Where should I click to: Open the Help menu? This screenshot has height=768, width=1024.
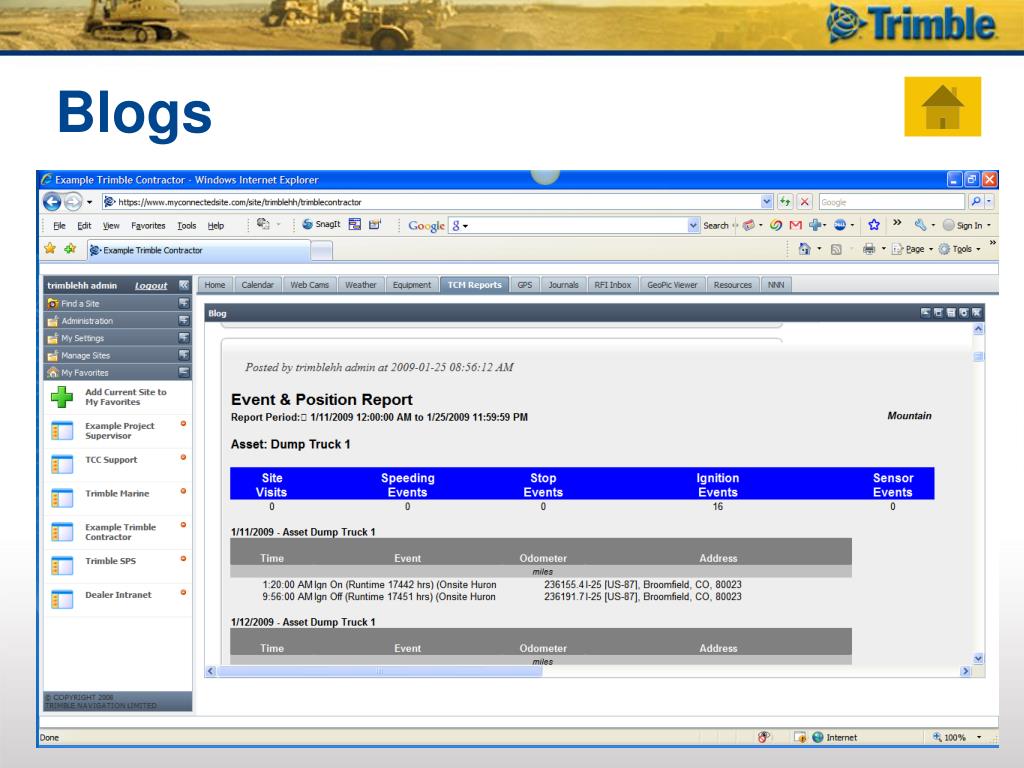click(x=216, y=225)
